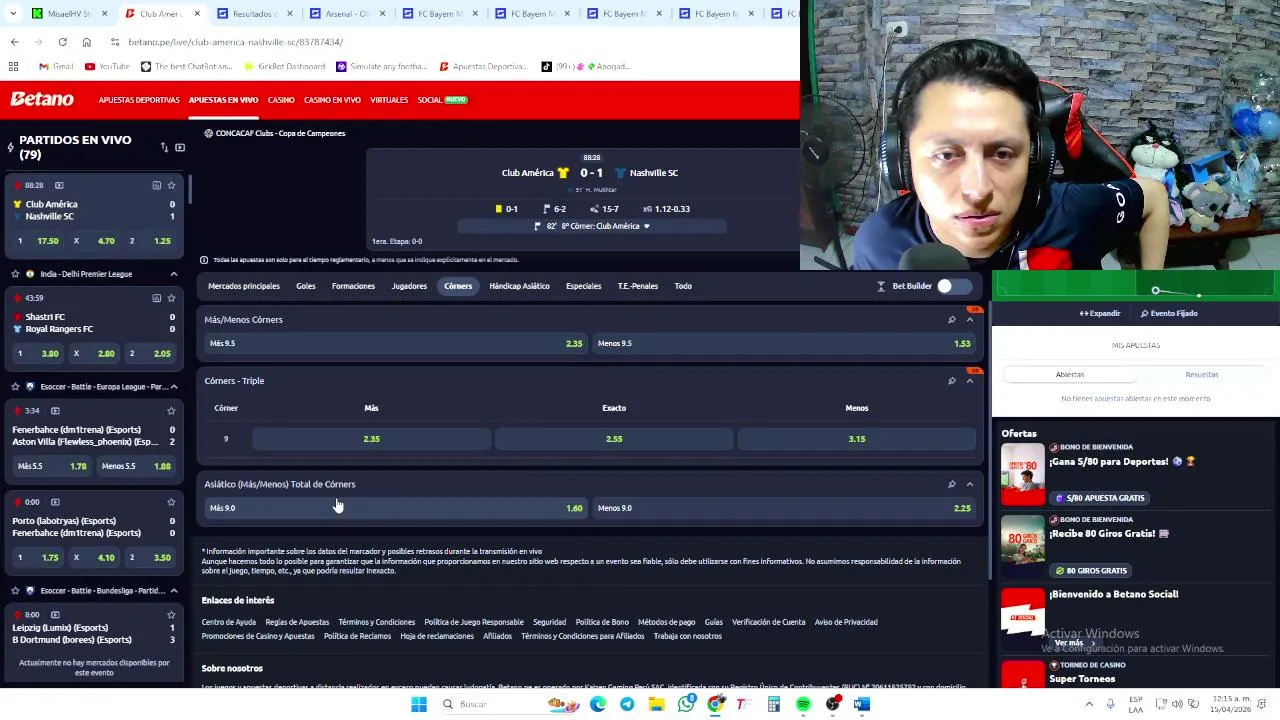
Task: Click the sort live matches icon
Action: (164, 147)
